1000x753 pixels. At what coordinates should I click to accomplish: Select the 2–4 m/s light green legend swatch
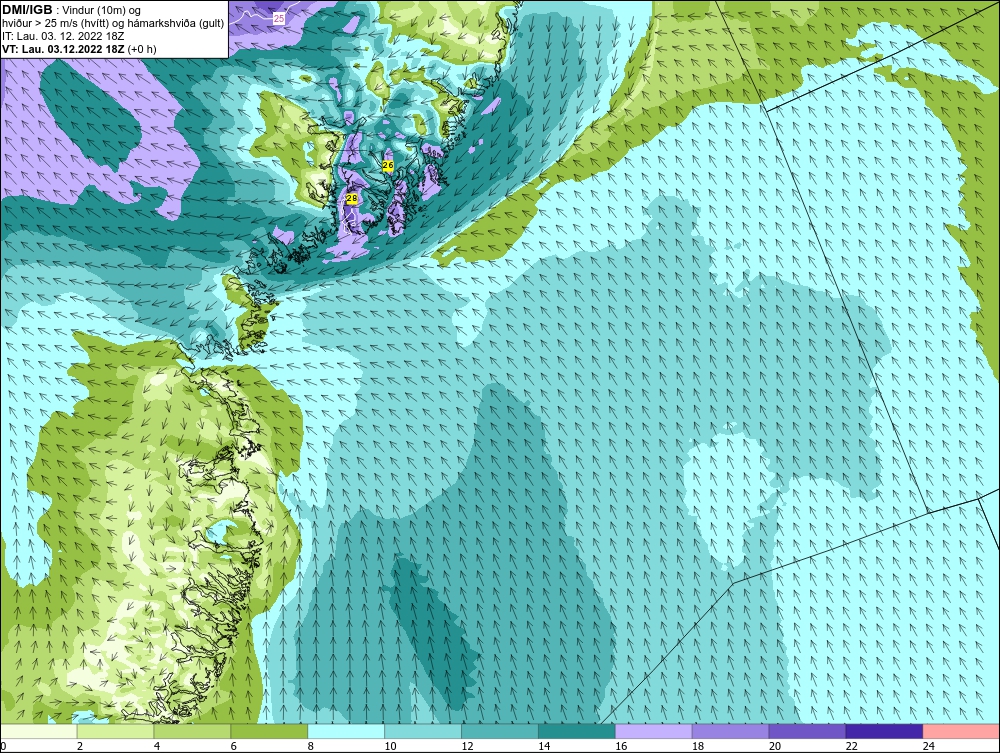pyautogui.click(x=115, y=731)
